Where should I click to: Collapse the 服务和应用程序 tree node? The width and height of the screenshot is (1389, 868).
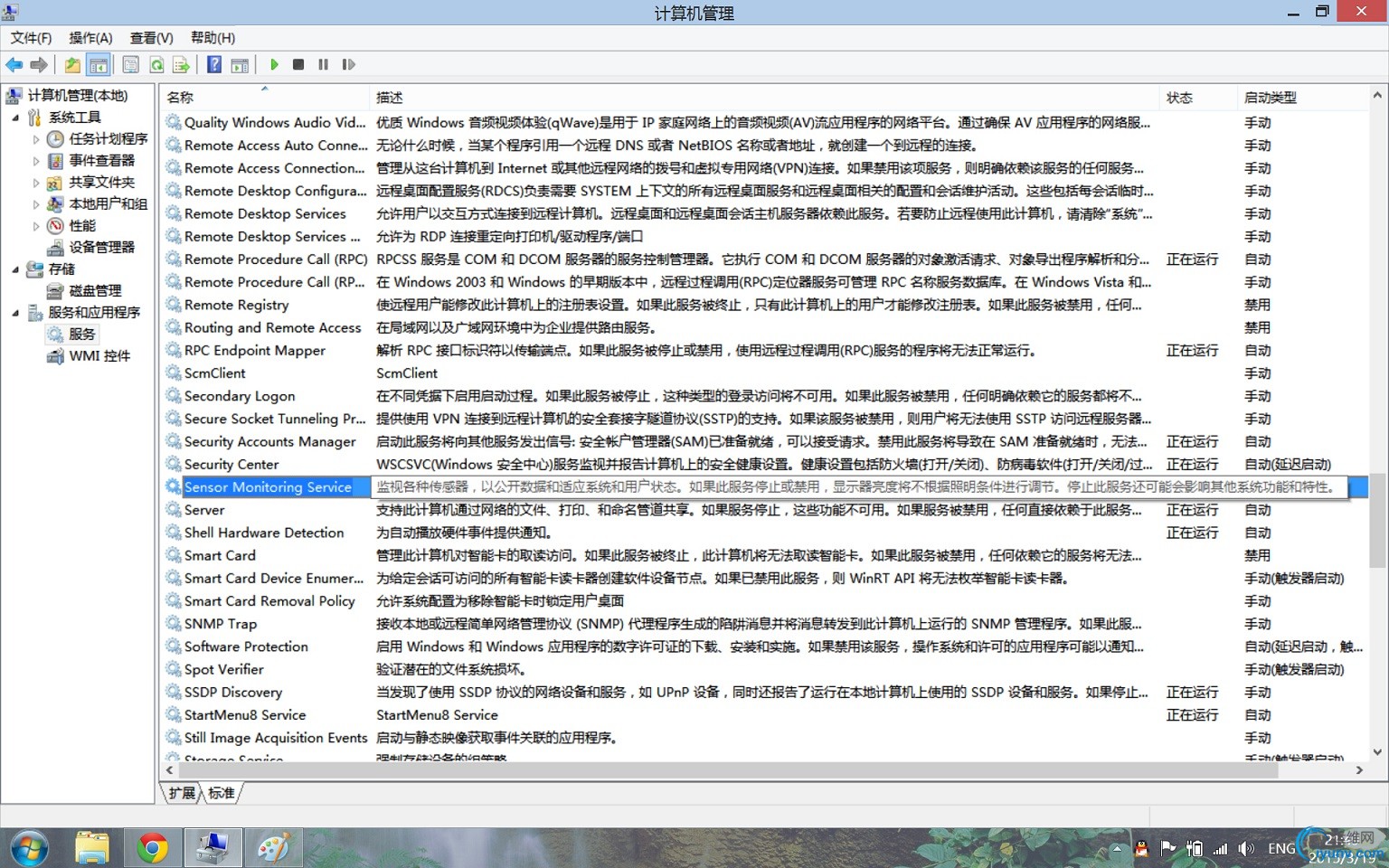point(15,313)
